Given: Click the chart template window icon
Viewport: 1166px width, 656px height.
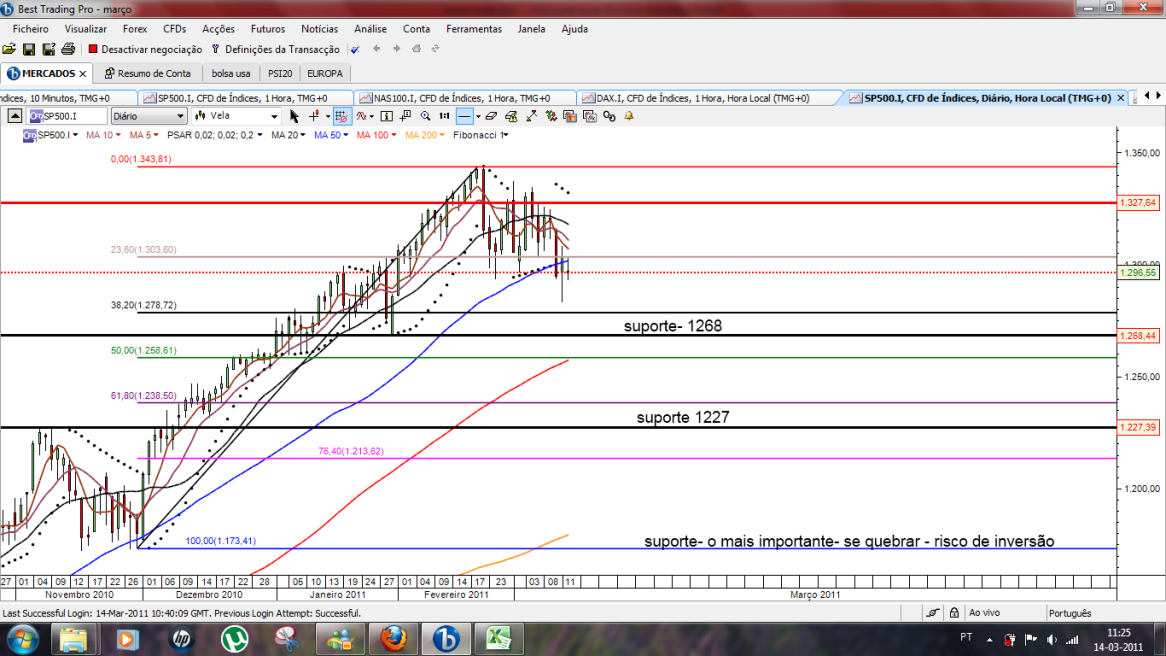Looking at the screenshot, I should pyautogui.click(x=570, y=116).
